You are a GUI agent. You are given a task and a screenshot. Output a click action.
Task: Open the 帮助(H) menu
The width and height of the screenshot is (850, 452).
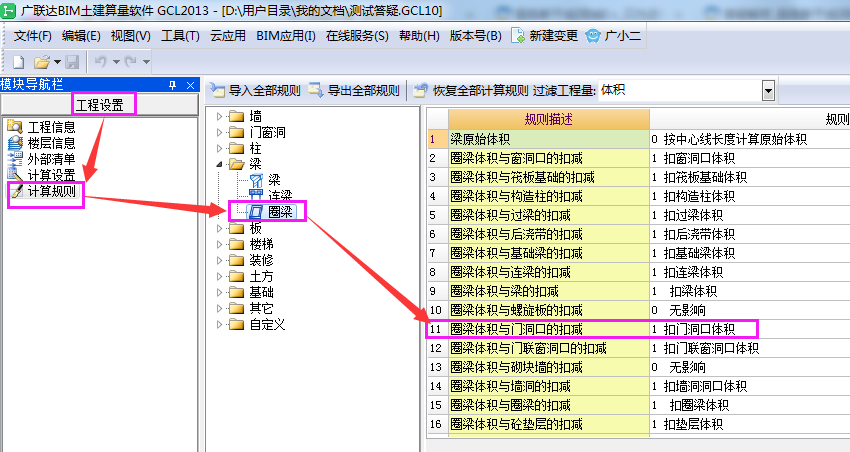(x=419, y=36)
